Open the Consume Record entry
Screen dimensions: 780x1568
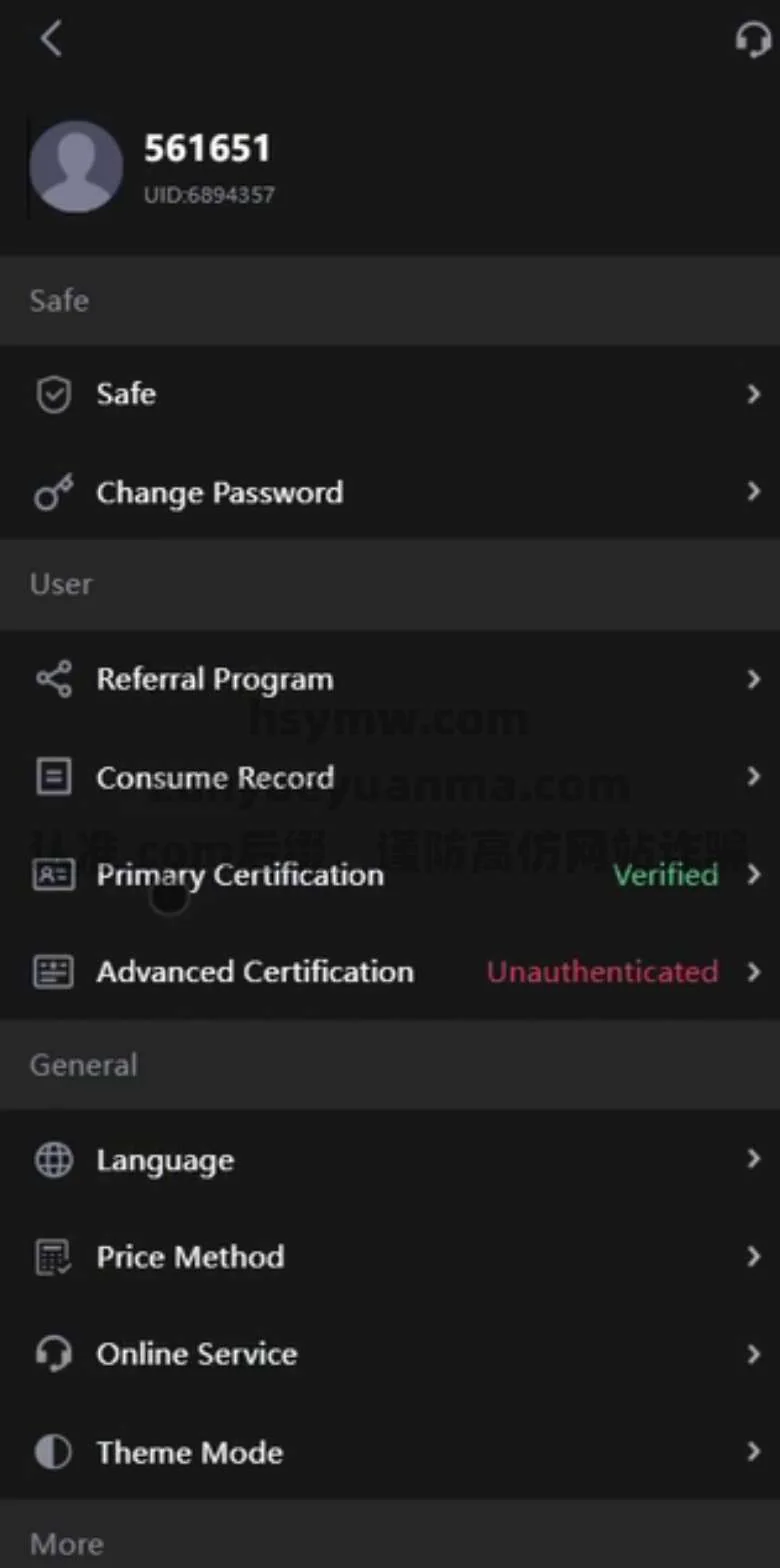(x=215, y=778)
